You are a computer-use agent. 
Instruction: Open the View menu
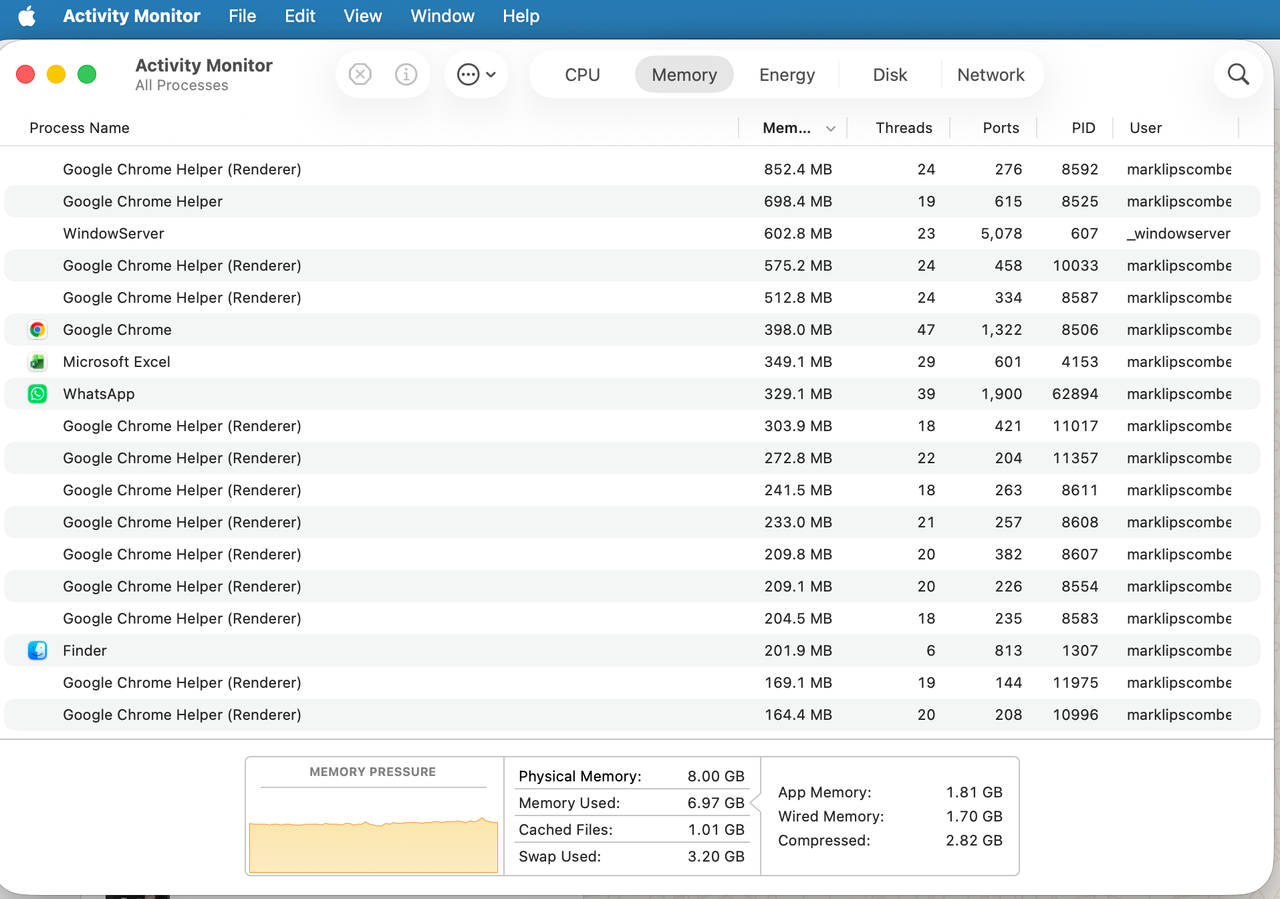(x=363, y=16)
